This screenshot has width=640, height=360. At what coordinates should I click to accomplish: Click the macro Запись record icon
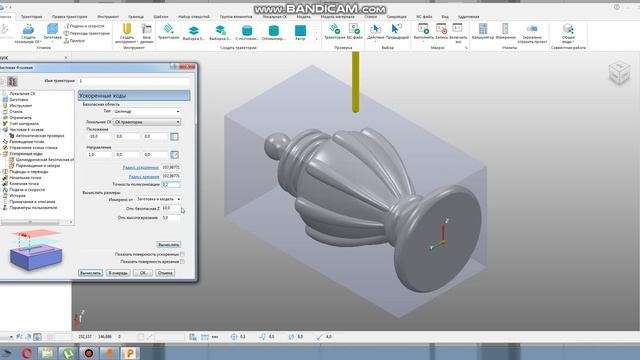point(441,29)
